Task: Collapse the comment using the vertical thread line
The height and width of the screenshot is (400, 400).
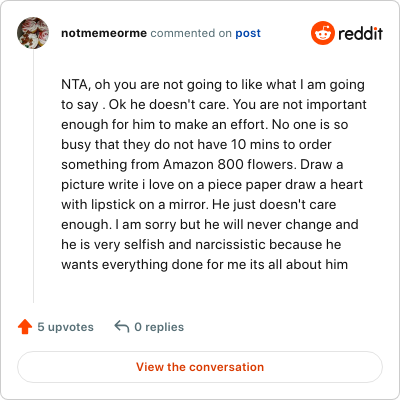Action: [x=33, y=176]
